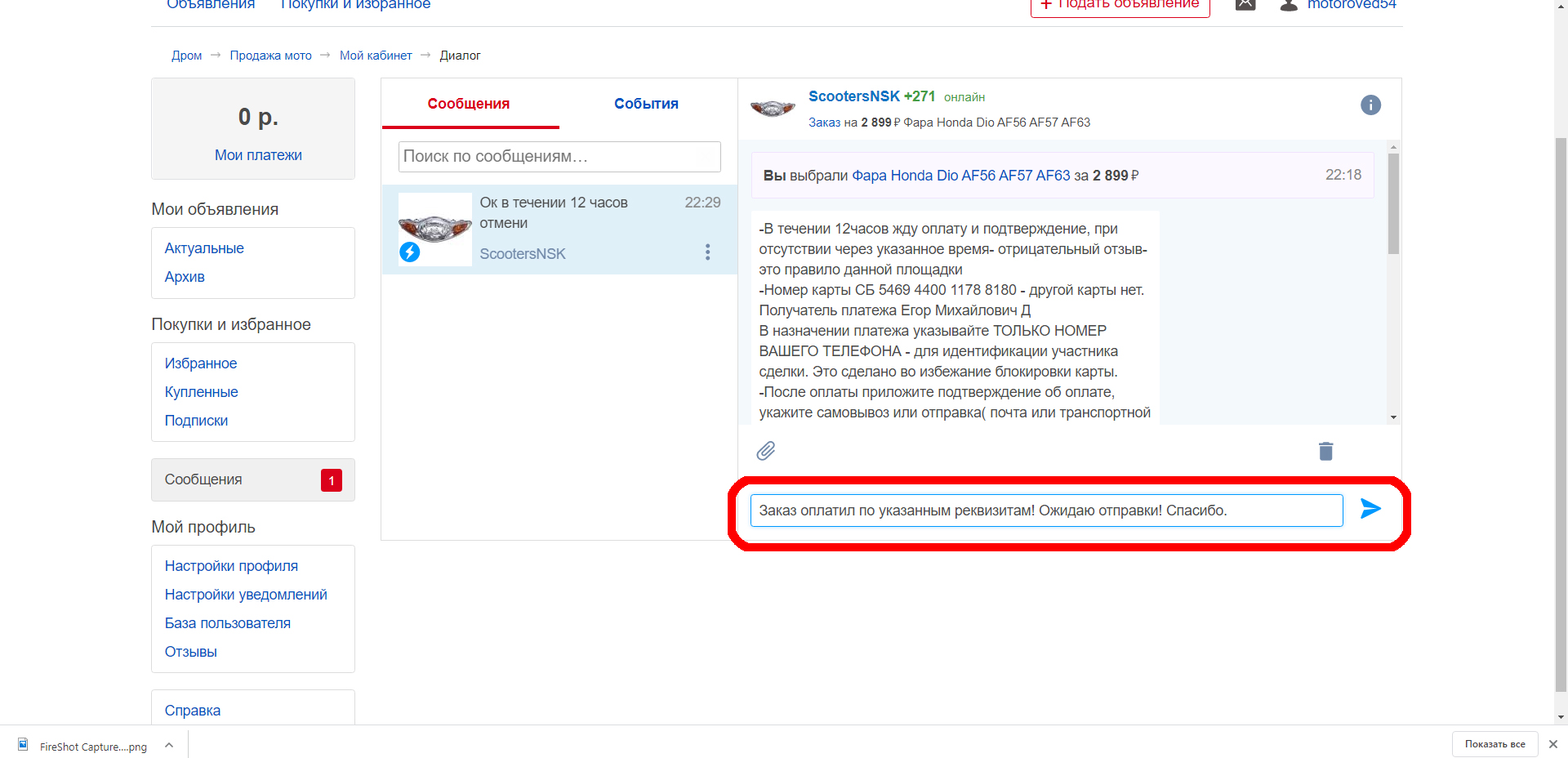Viewport: 1568px width, 758px height.
Task: Open seller info via the i icon
Action: (x=1370, y=105)
